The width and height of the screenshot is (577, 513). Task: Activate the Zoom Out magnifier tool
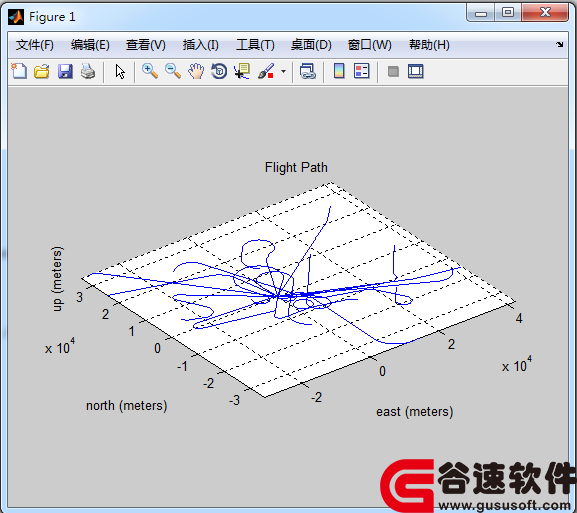(x=173, y=71)
